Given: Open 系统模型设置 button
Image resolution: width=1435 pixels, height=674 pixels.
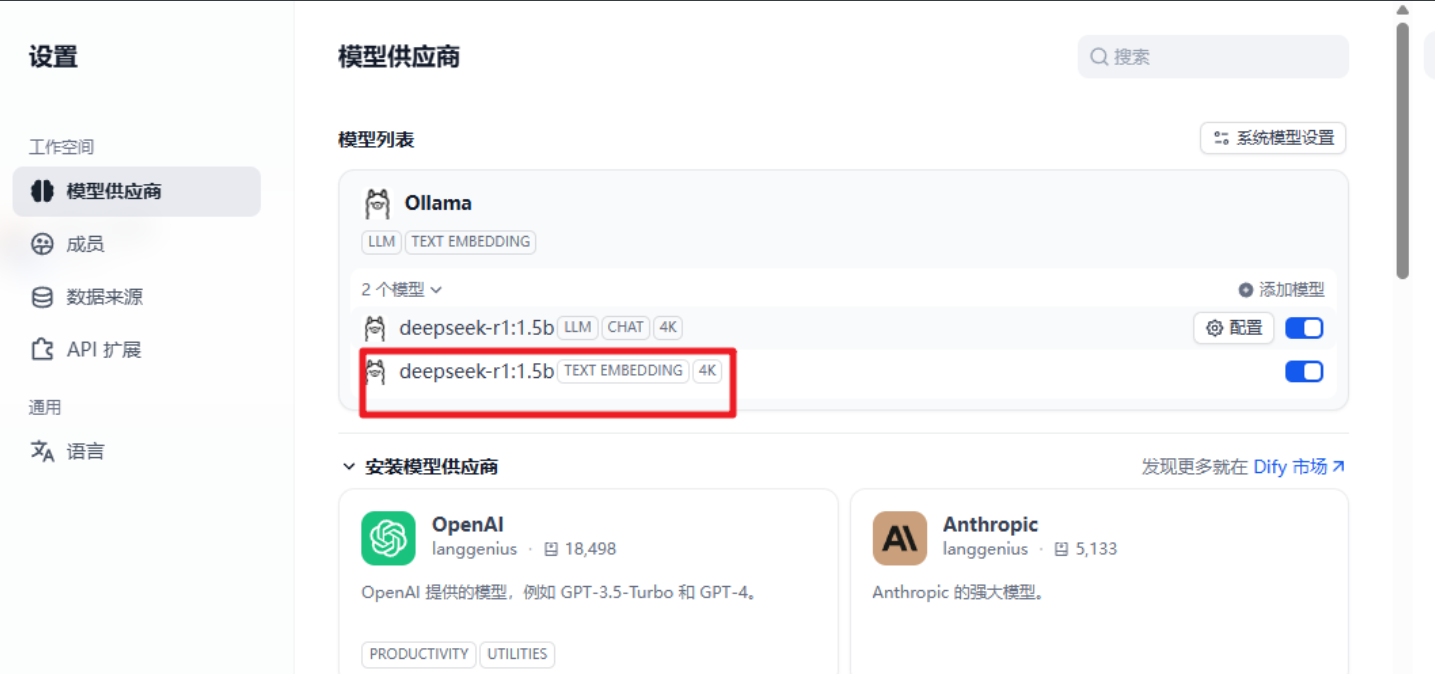Looking at the screenshot, I should (x=1273, y=138).
